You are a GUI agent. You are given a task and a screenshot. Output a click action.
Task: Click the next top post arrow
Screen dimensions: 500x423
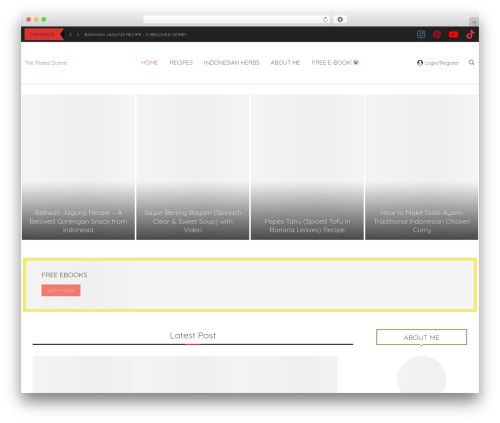78,34
